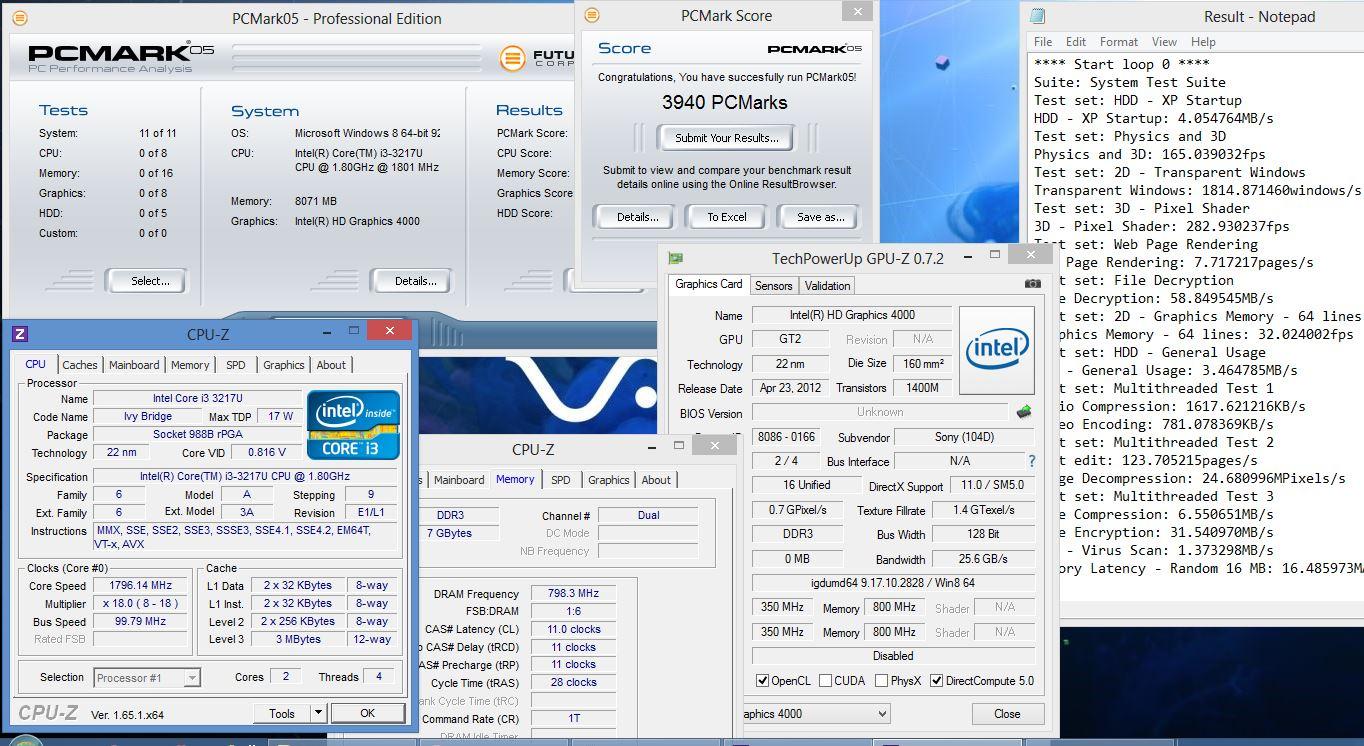
Task: Open the Notepad View menu
Action: 1164,42
